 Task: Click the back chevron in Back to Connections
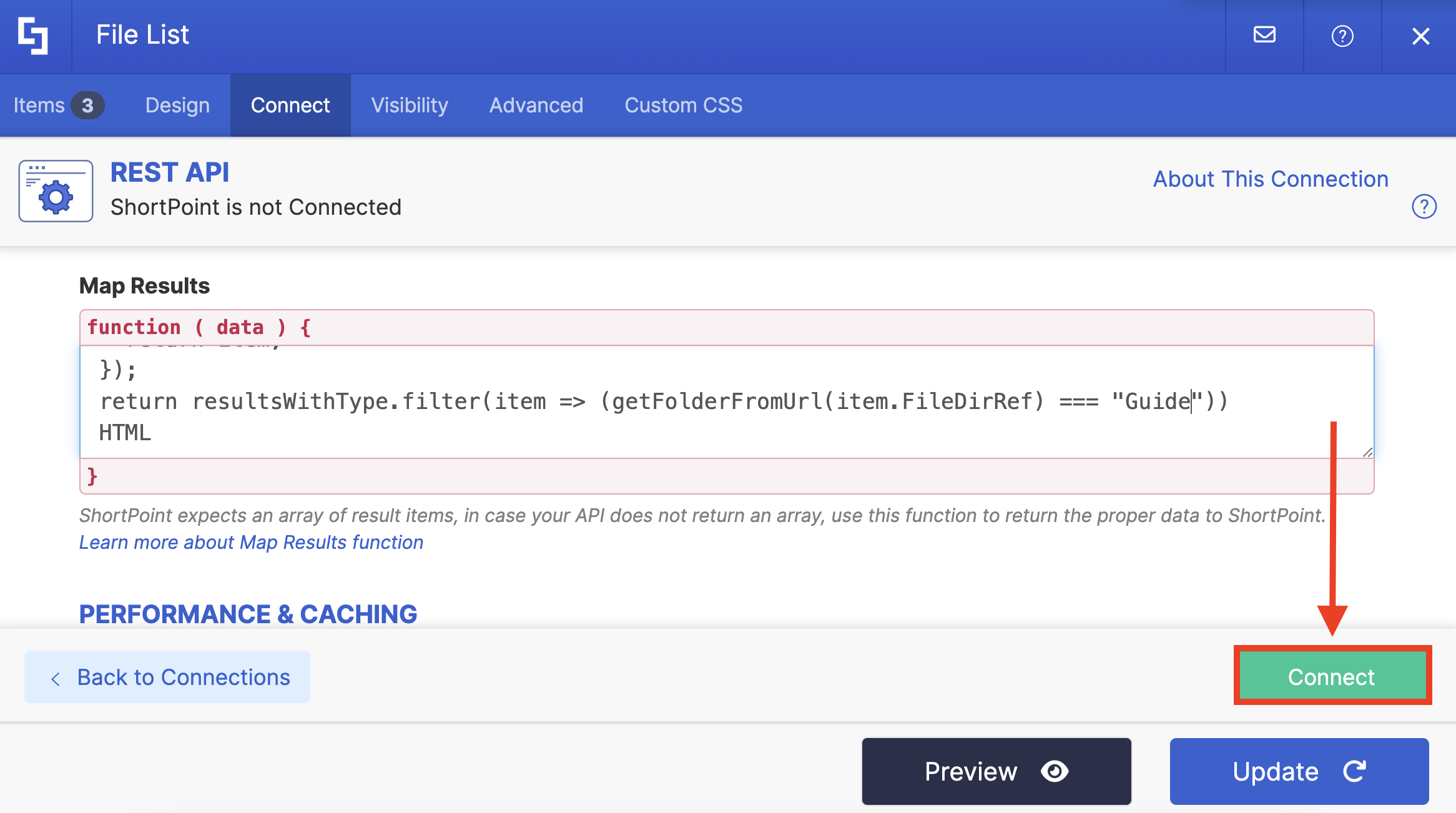point(56,679)
